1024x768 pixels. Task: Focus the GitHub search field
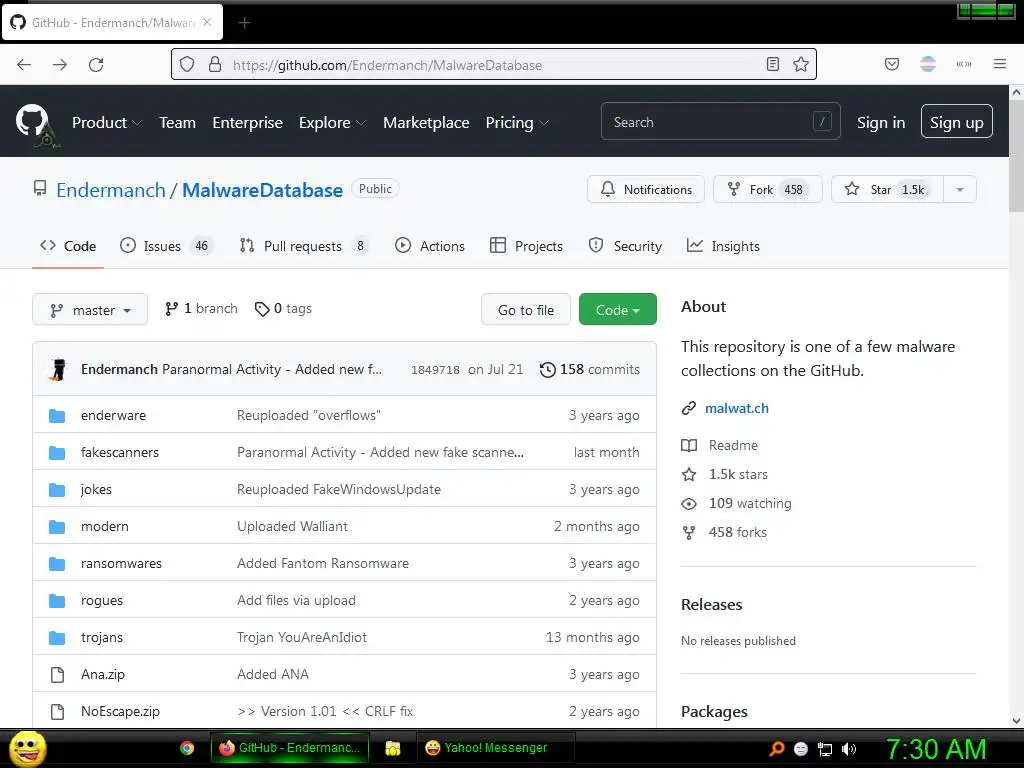click(x=720, y=121)
